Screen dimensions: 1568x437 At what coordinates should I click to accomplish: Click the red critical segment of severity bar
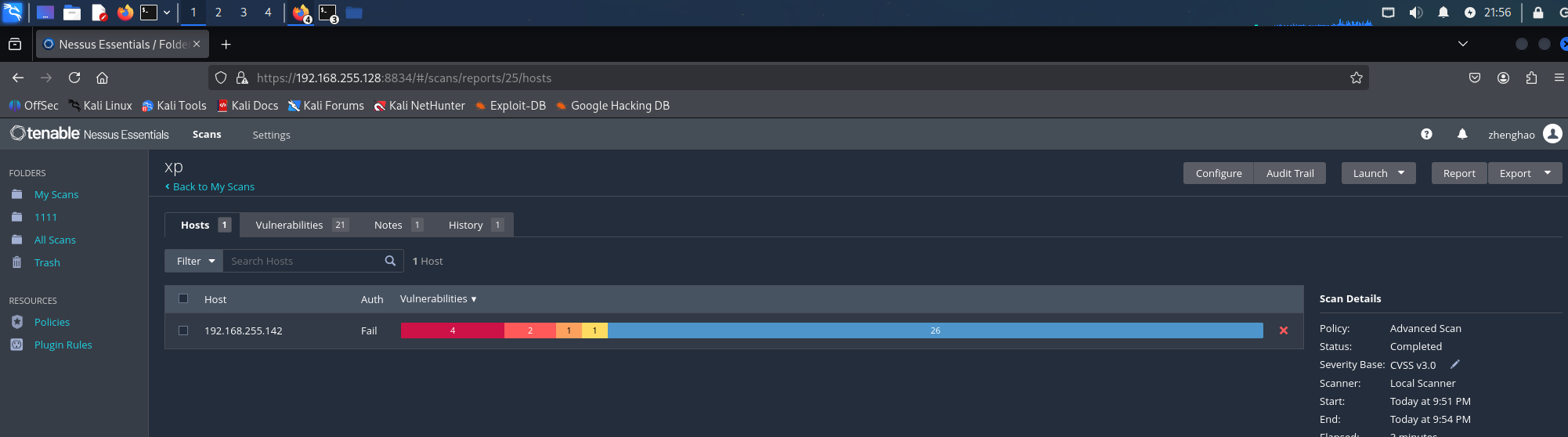pyautogui.click(x=453, y=330)
